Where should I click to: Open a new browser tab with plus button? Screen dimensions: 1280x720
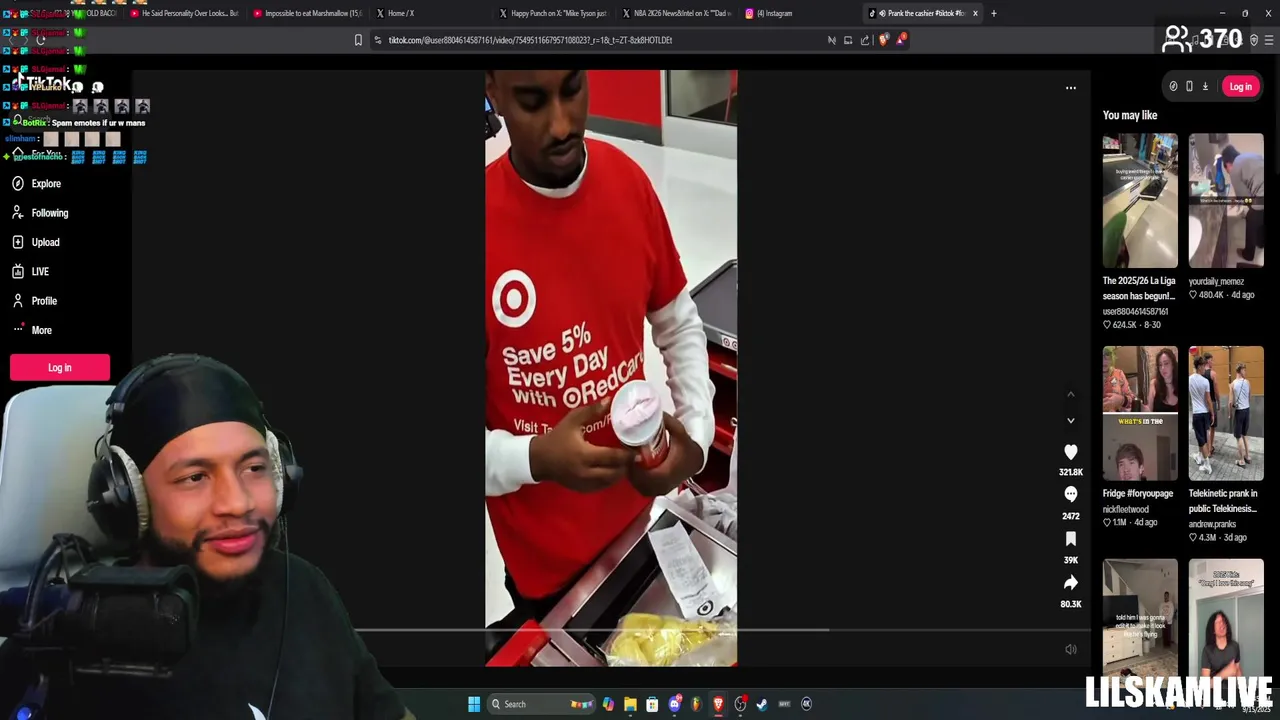[993, 13]
